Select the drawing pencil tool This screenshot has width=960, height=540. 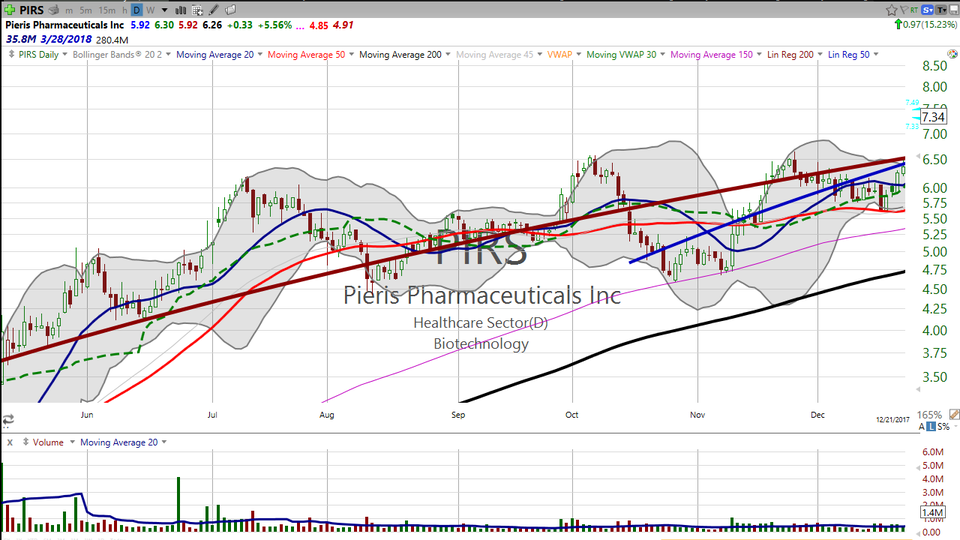pyautogui.click(x=213, y=10)
